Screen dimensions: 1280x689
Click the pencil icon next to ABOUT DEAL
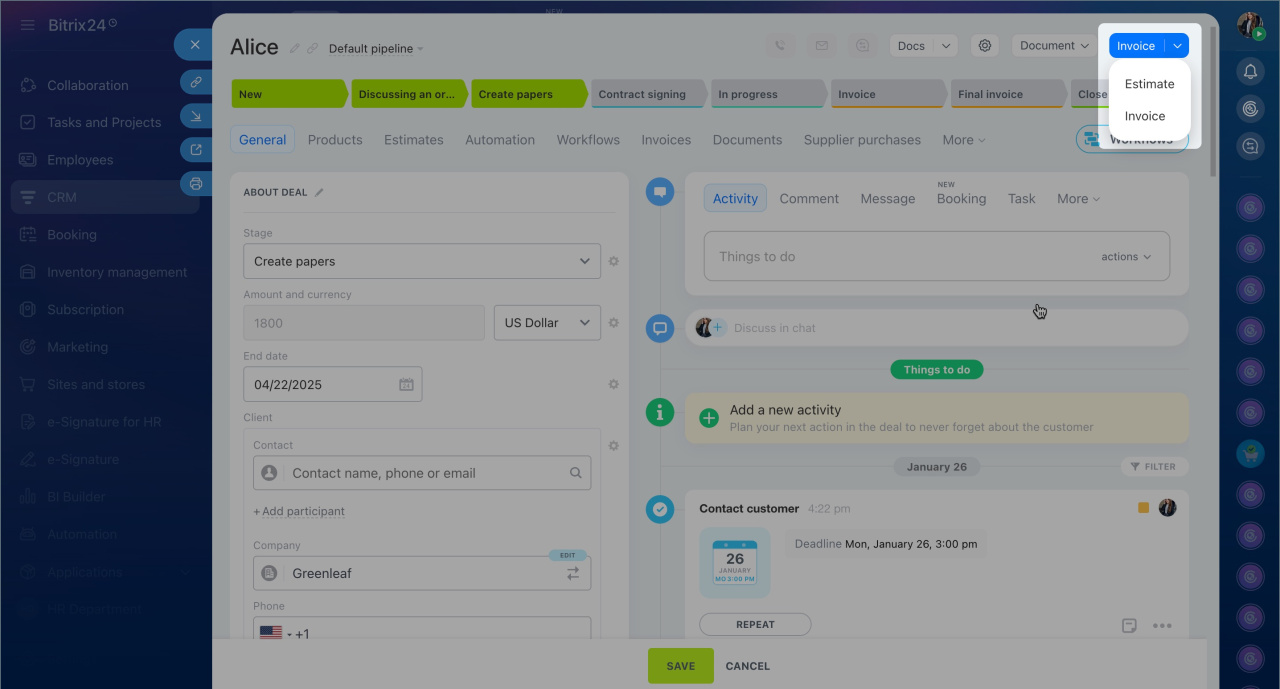pos(320,193)
